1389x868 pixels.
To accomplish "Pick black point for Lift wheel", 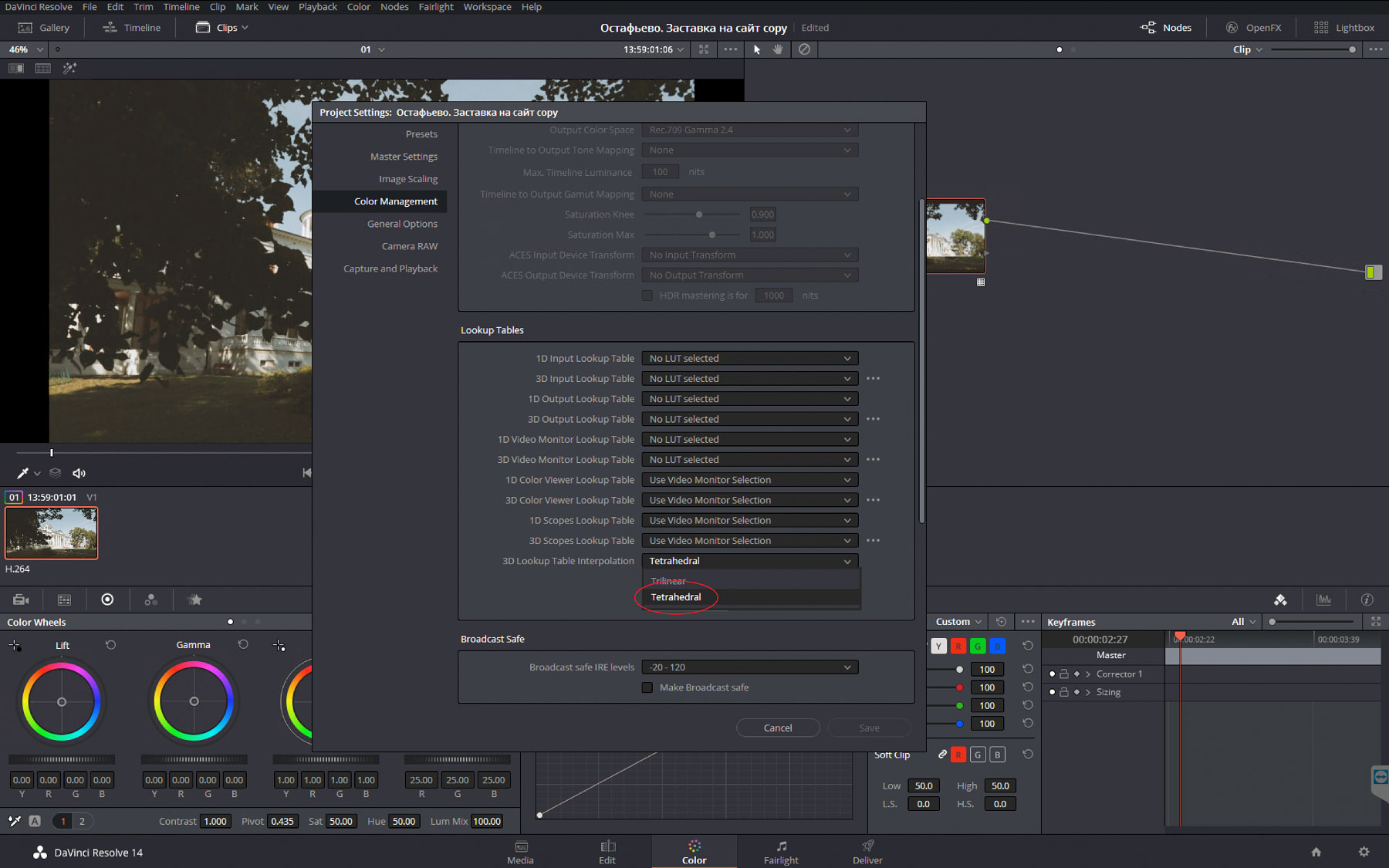I will click(15, 645).
